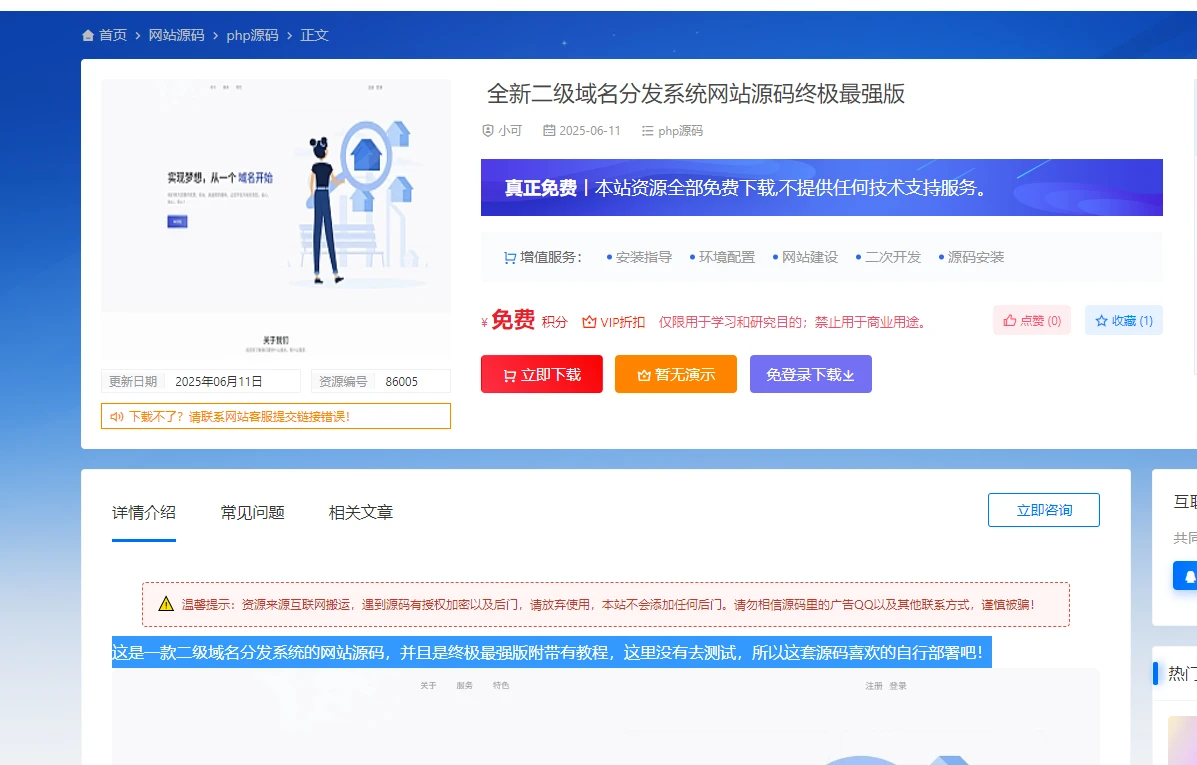
Task: Click the orange 暂无演示 button
Action: pyautogui.click(x=675, y=374)
